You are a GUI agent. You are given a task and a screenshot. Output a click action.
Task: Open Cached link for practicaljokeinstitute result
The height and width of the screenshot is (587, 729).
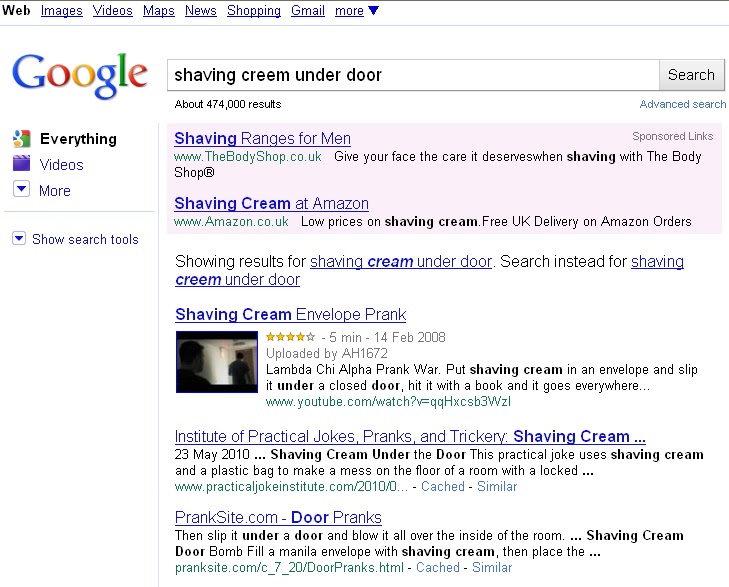tap(443, 487)
